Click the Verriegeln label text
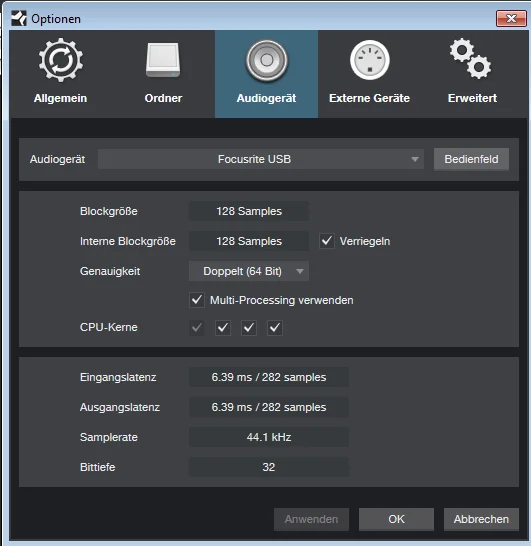Screen dimensions: 531x546 [x=365, y=241]
